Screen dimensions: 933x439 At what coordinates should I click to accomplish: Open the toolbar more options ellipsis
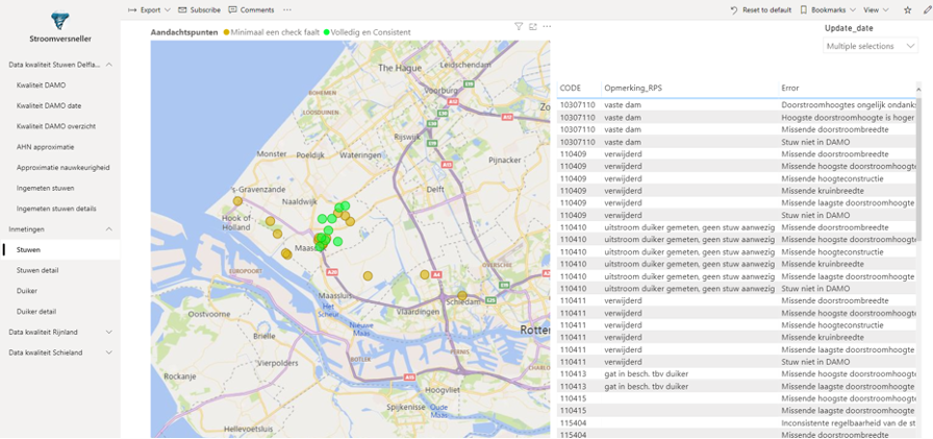point(287,10)
